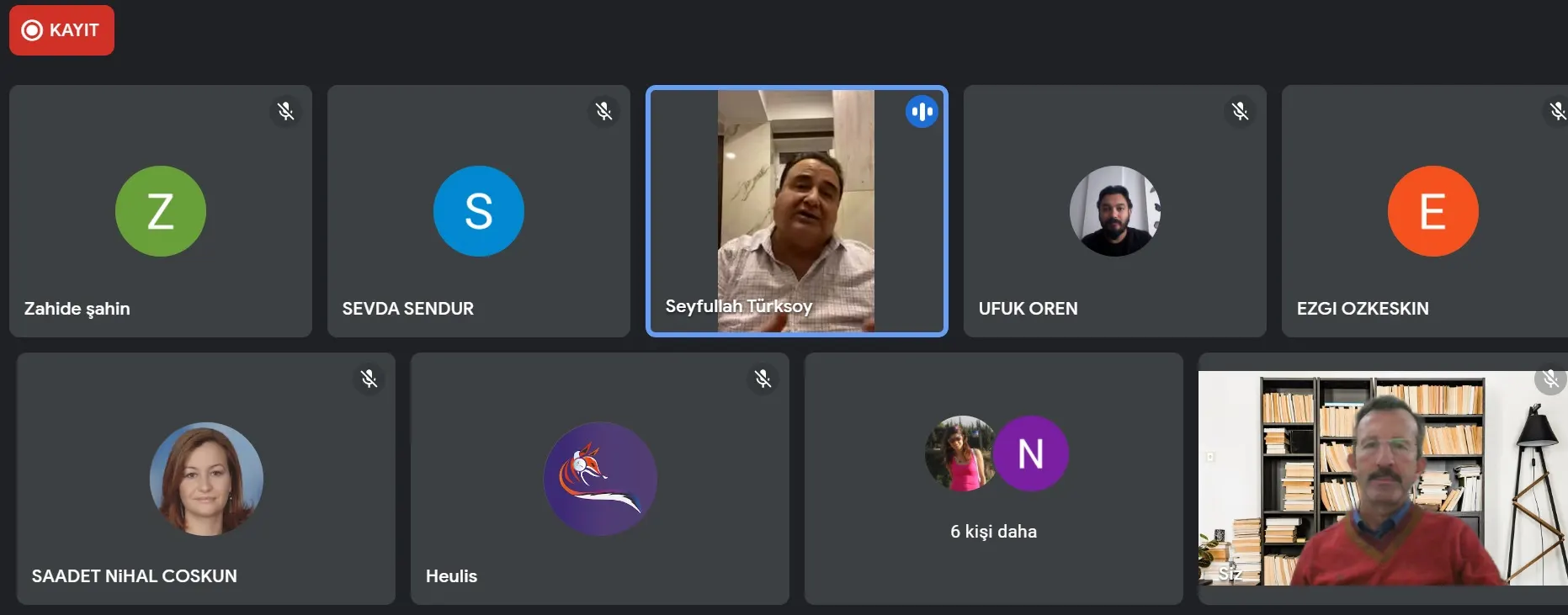Select the blue S avatar of SEVDA SENDUR
1568x615 pixels.
[479, 211]
